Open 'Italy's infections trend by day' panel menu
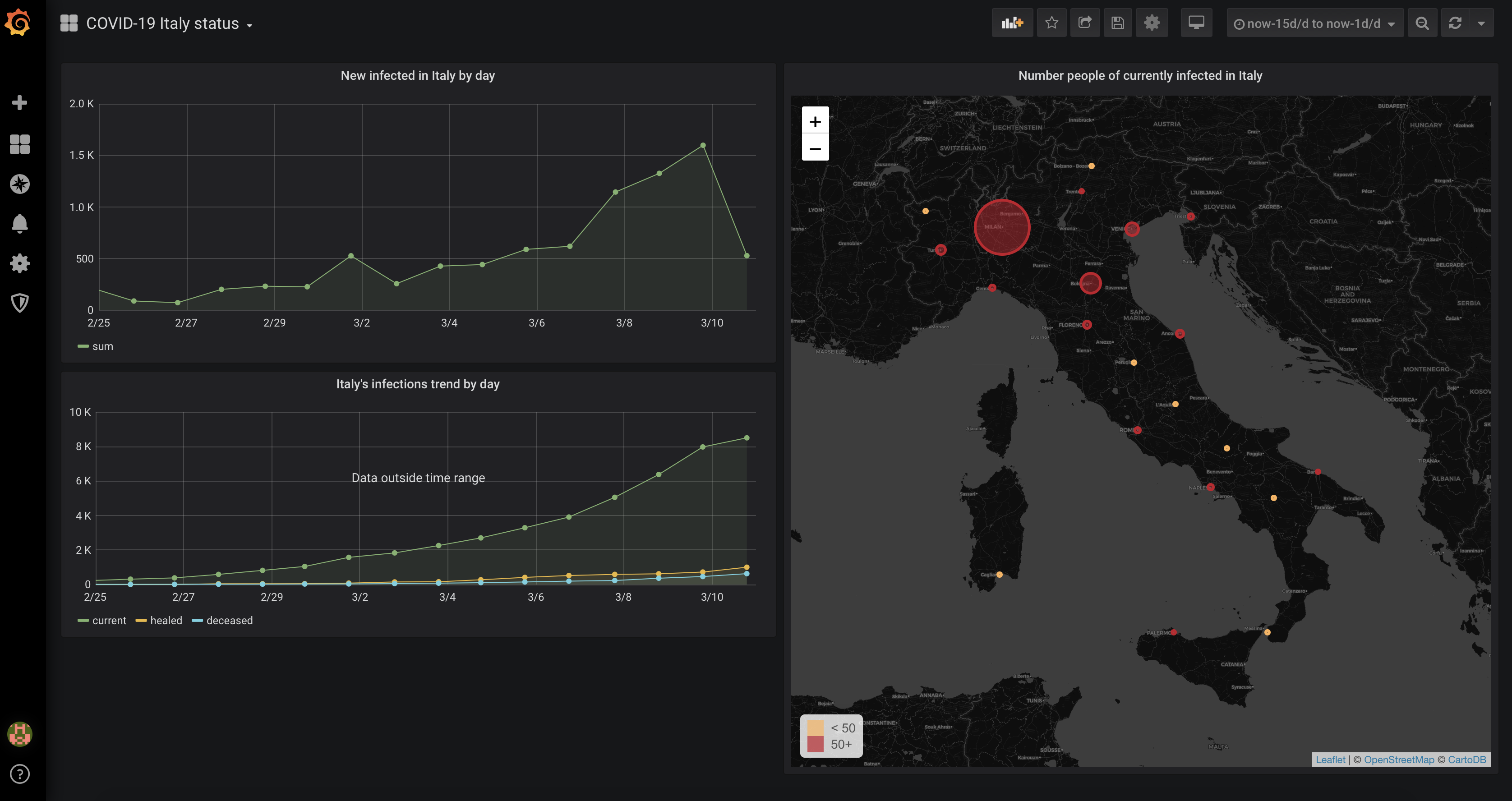Screen dimensions: 1512x801 (417, 384)
